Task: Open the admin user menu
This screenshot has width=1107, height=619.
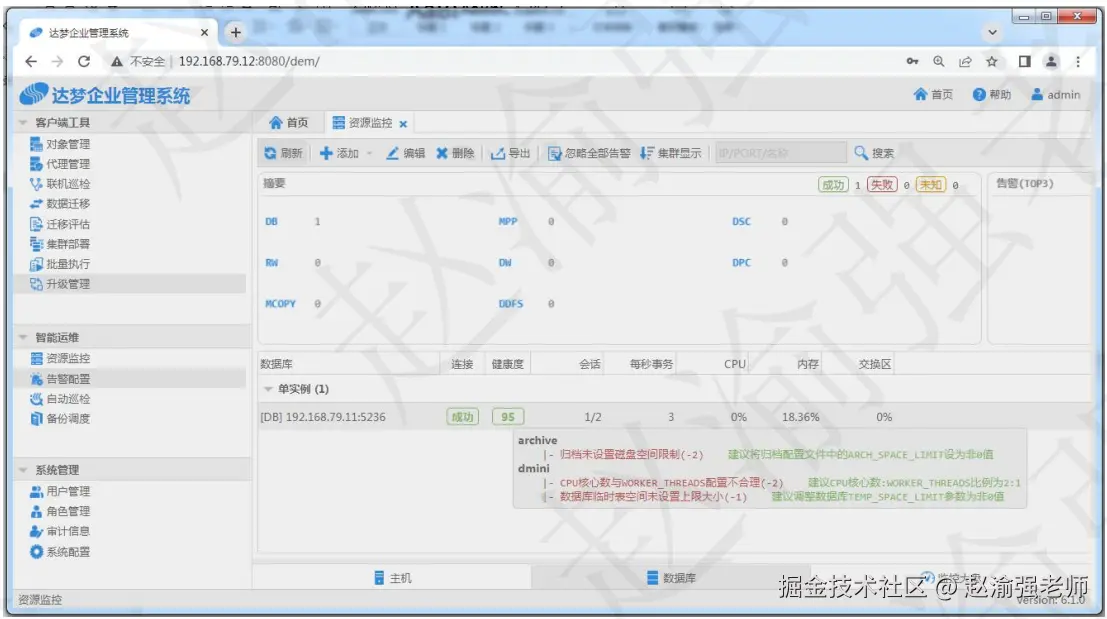Action: 1055,95
